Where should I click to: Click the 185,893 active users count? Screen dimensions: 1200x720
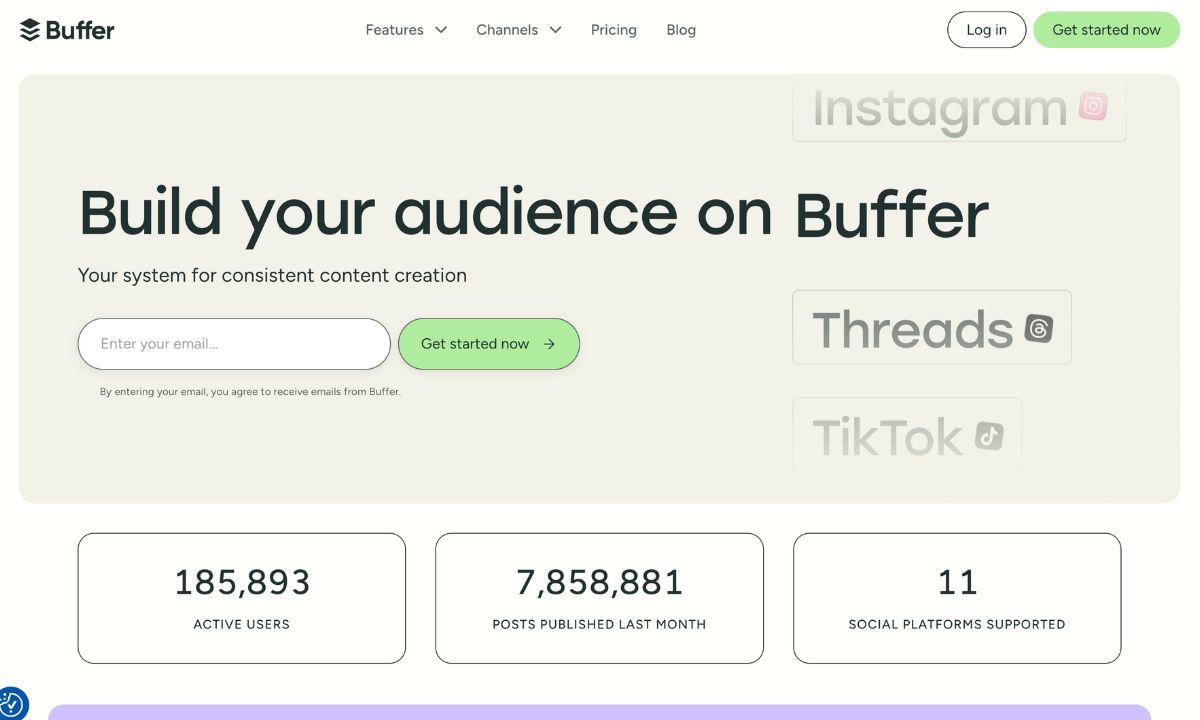tap(242, 582)
